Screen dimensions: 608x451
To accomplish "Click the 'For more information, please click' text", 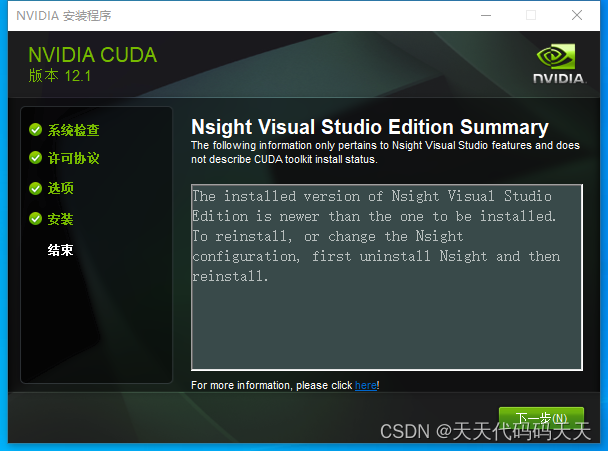I will coord(271,385).
